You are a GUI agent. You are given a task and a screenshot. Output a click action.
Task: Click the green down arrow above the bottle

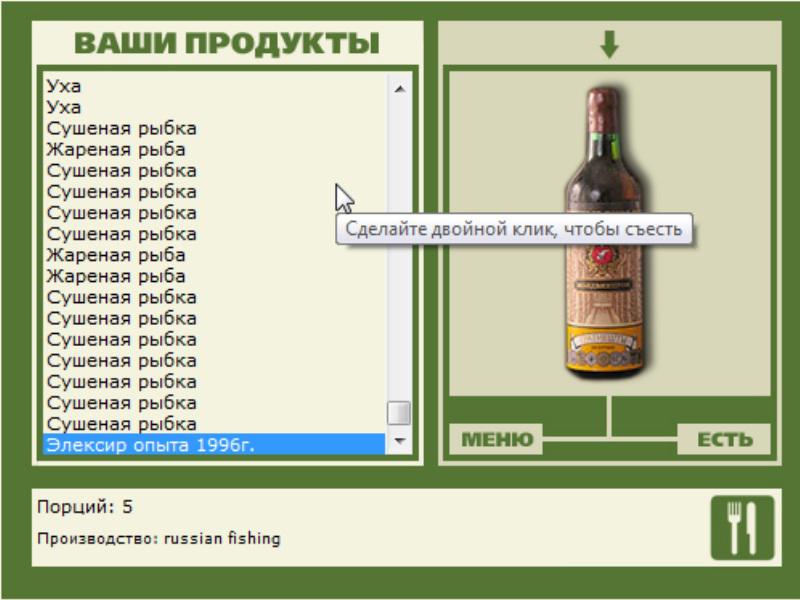coord(609,44)
